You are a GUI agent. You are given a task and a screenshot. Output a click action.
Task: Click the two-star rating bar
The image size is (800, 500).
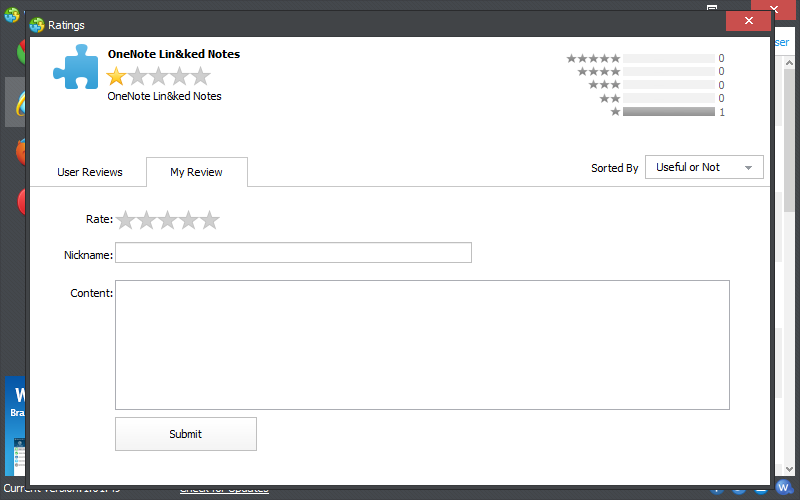(x=669, y=98)
